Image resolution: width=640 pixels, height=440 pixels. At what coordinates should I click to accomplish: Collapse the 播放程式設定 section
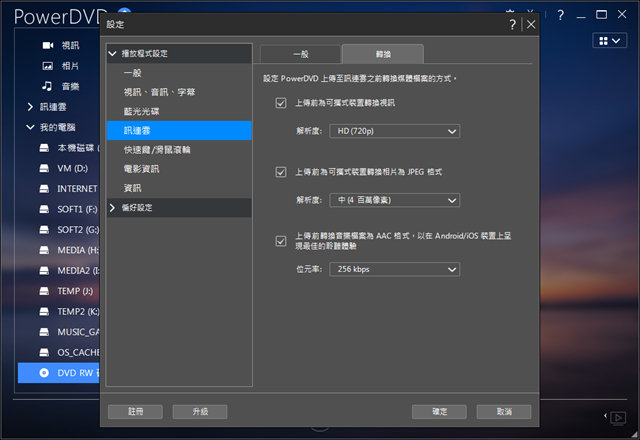(113, 53)
